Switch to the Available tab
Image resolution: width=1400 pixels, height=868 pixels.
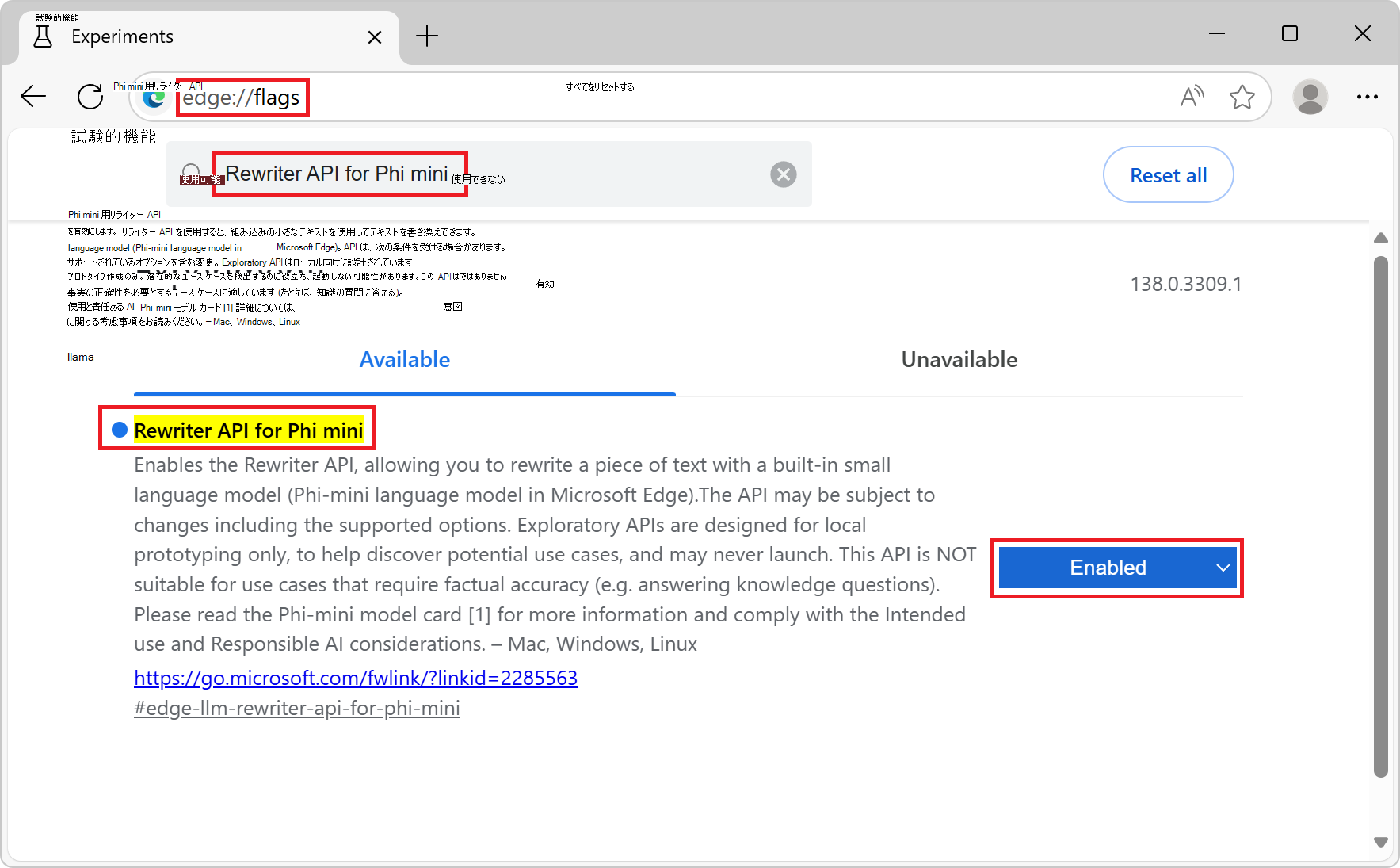tap(405, 360)
